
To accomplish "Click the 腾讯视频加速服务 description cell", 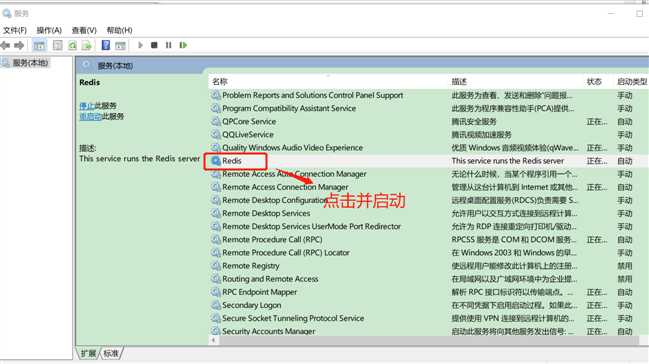I will point(481,135).
